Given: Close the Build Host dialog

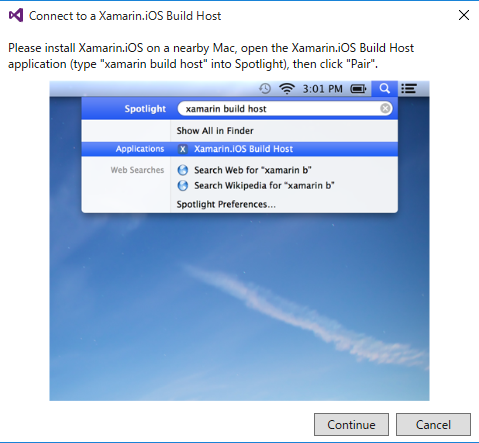Looking at the screenshot, I should pos(464,15).
